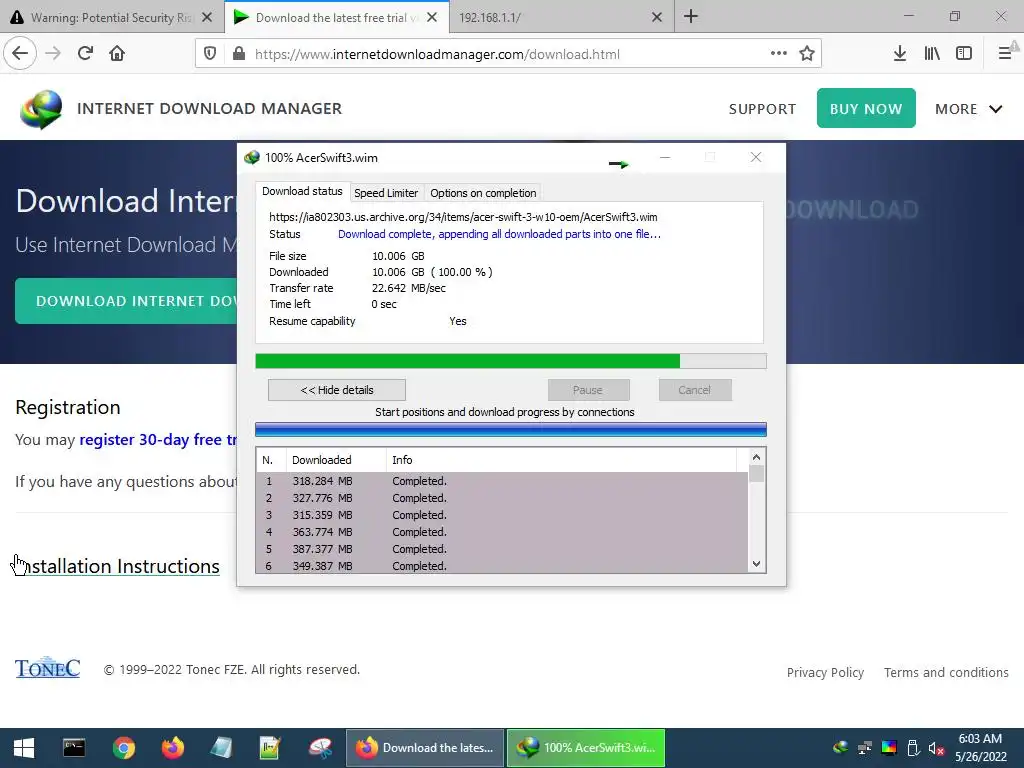This screenshot has width=1024, height=768.
Task: Open the Privacy Policy link
Action: click(825, 672)
